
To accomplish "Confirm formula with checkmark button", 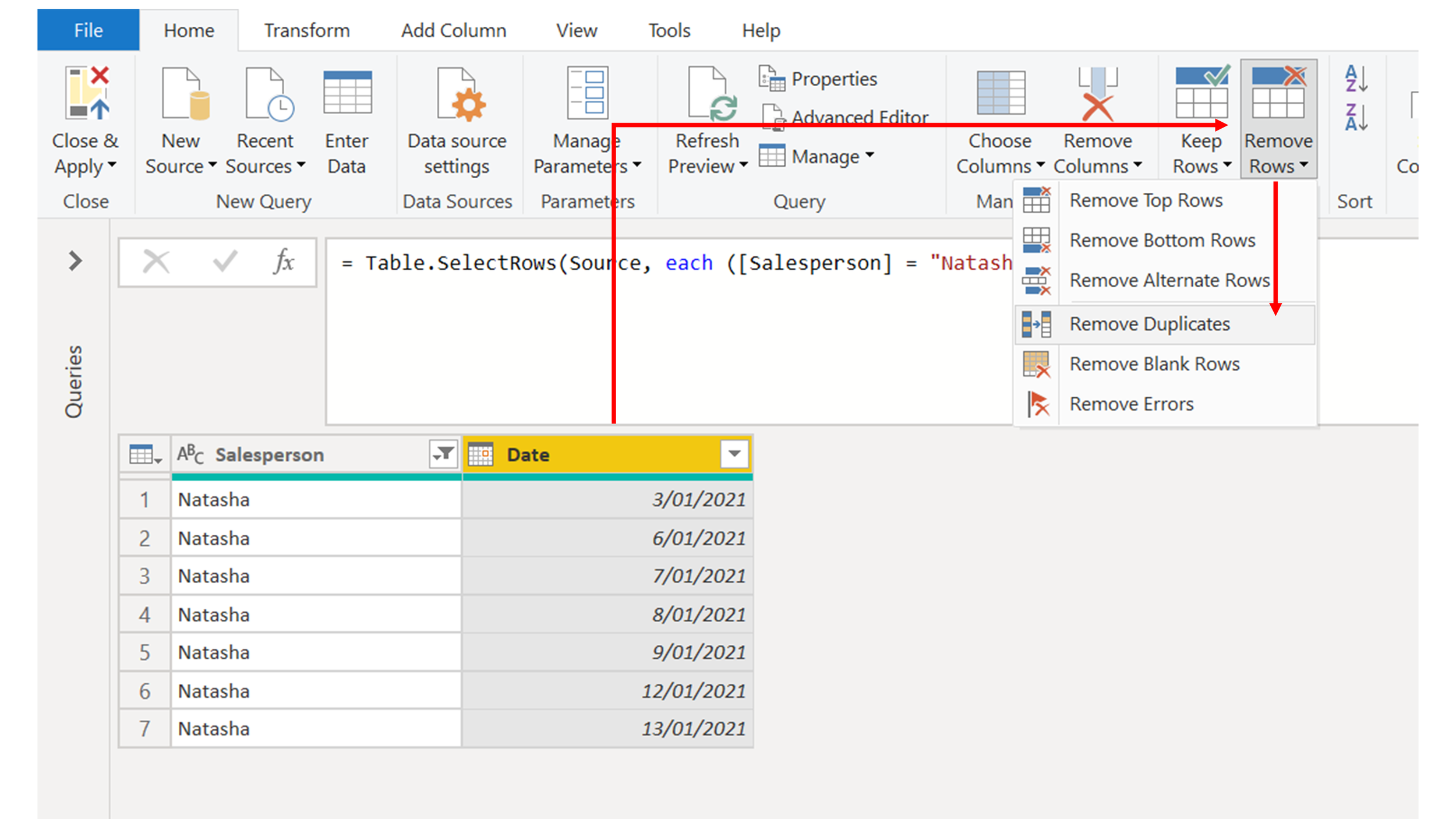I will click(x=225, y=262).
